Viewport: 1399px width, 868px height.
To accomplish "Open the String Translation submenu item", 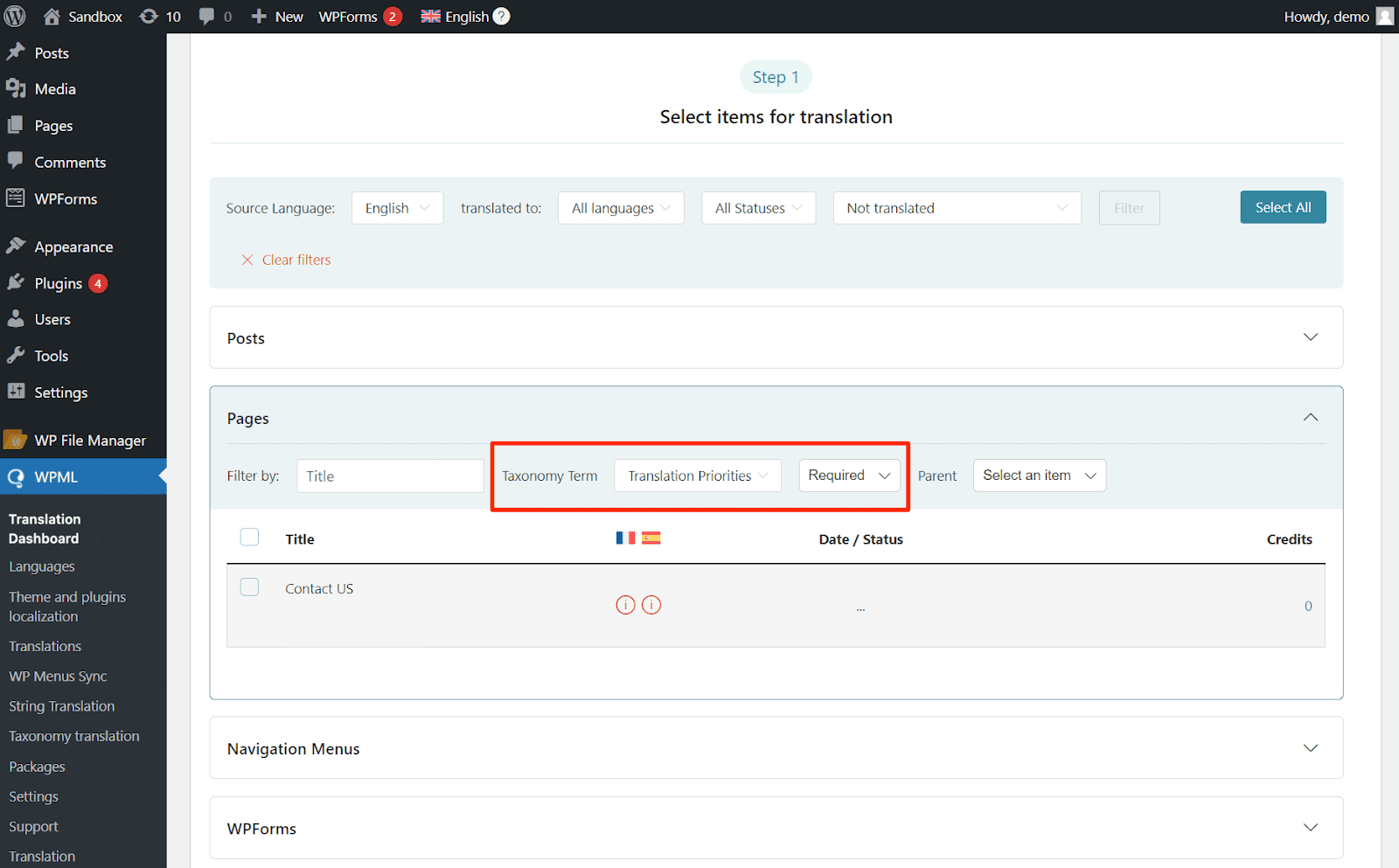I will [x=61, y=706].
